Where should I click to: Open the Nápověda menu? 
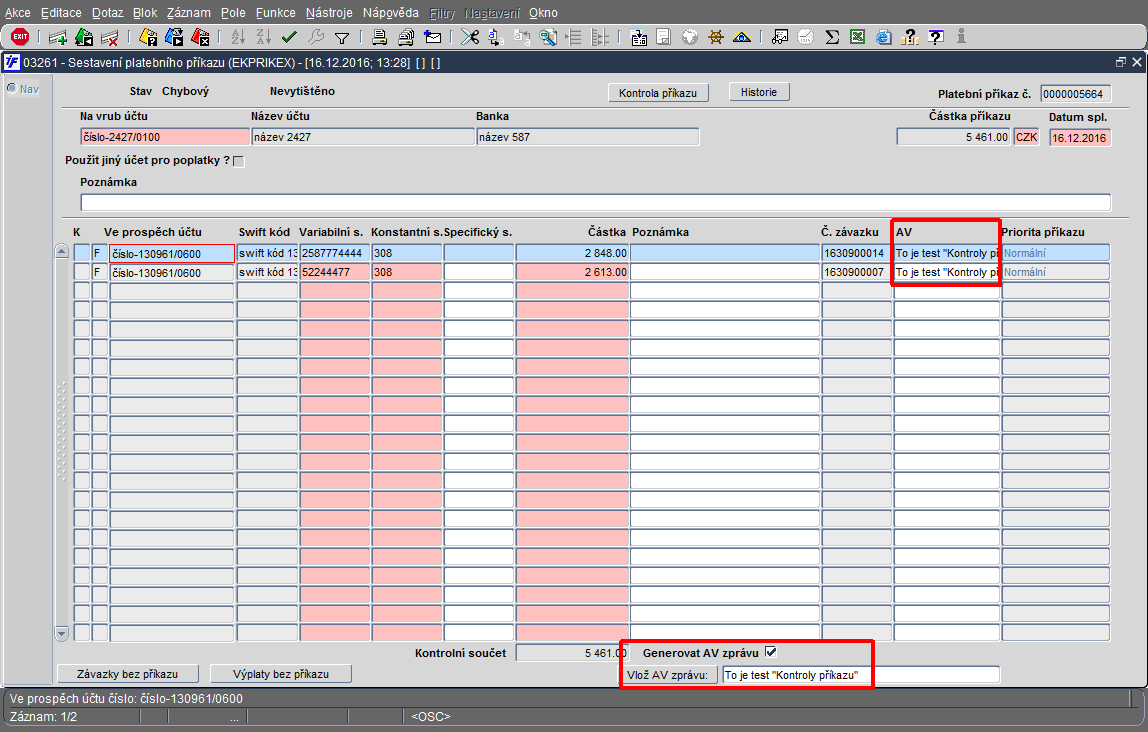391,12
